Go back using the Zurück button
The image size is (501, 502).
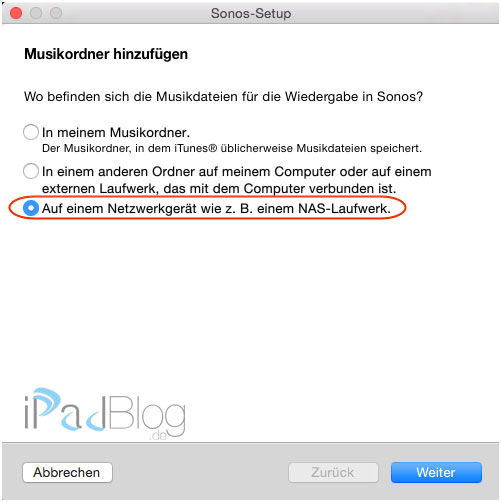click(x=333, y=472)
